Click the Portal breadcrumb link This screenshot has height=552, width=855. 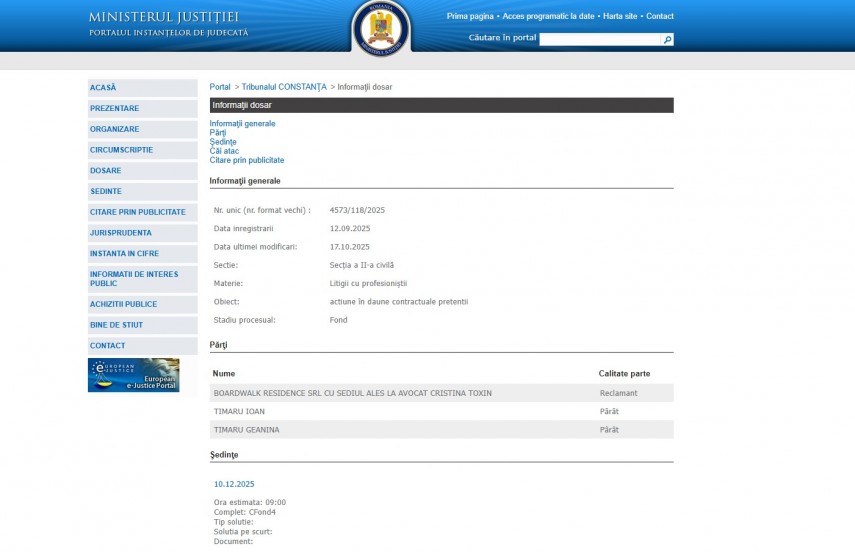click(220, 87)
